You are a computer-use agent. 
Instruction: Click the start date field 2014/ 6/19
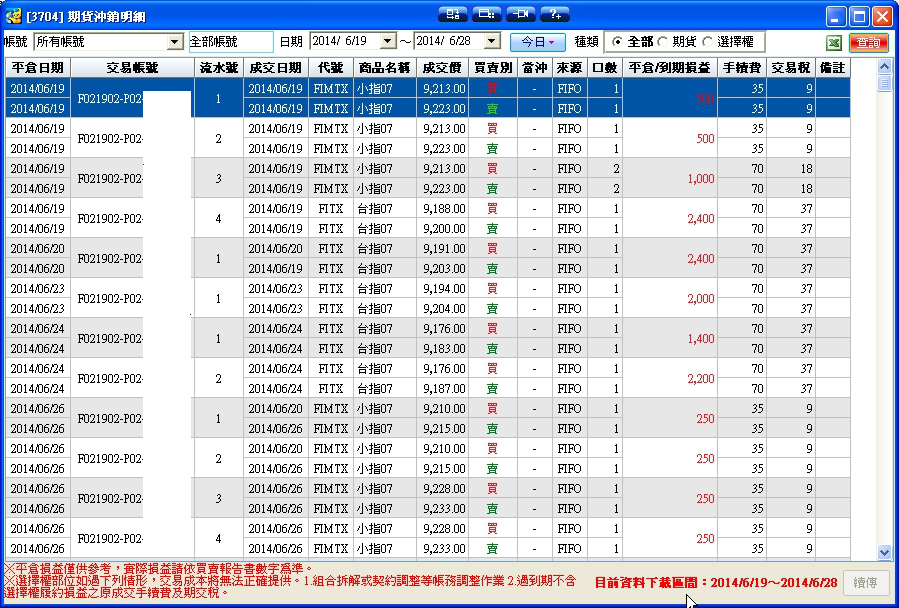pos(345,41)
